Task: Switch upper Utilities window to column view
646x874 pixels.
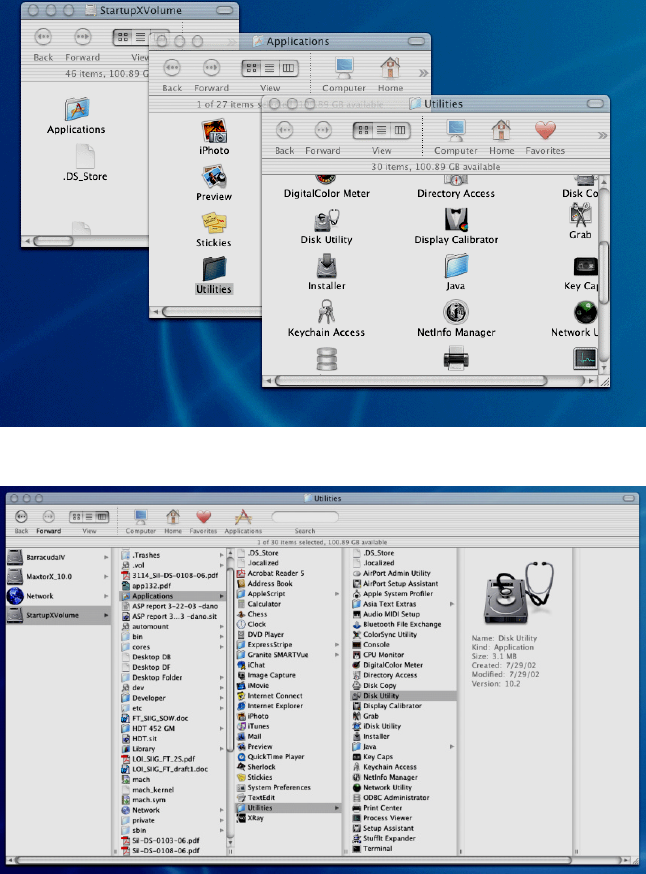Action: tap(400, 130)
